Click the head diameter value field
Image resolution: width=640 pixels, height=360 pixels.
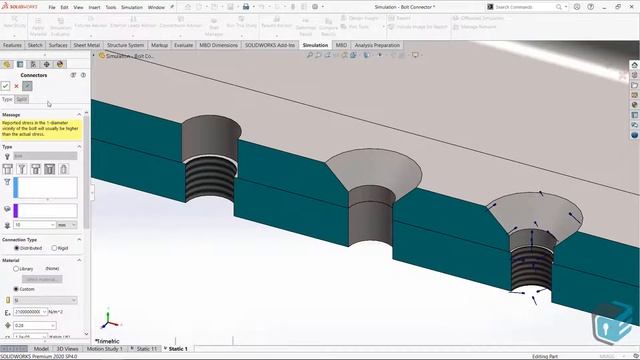pyautogui.click(x=32, y=225)
